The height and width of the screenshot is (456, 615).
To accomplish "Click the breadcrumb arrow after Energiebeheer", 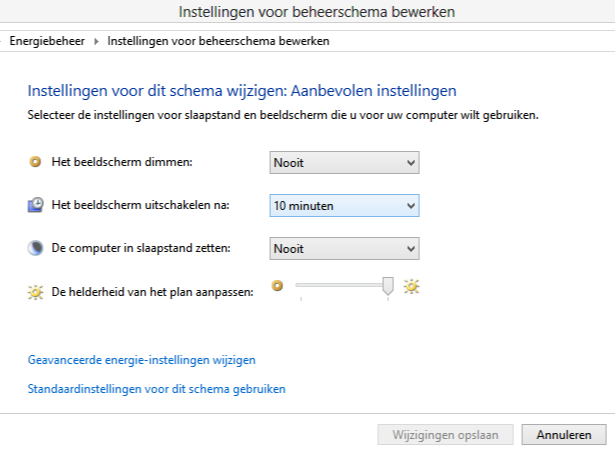I will (96, 41).
